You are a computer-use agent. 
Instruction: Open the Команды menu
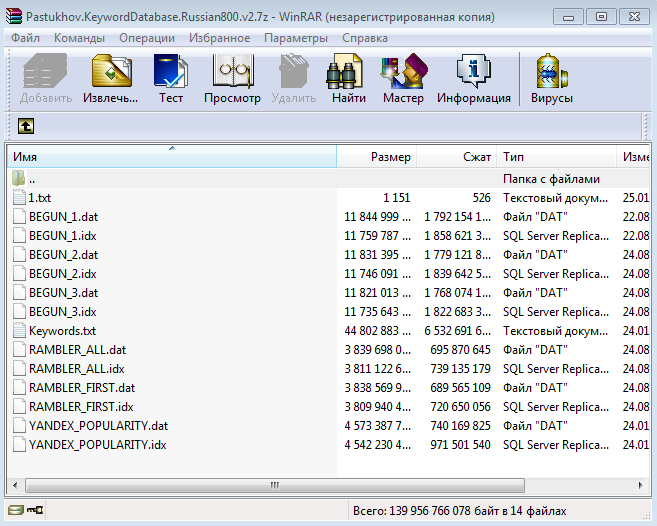[79, 38]
